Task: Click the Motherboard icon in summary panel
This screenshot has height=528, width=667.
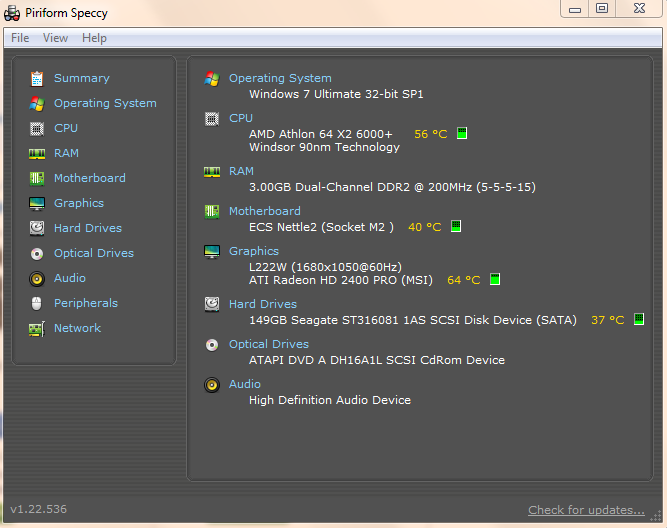Action: point(212,211)
